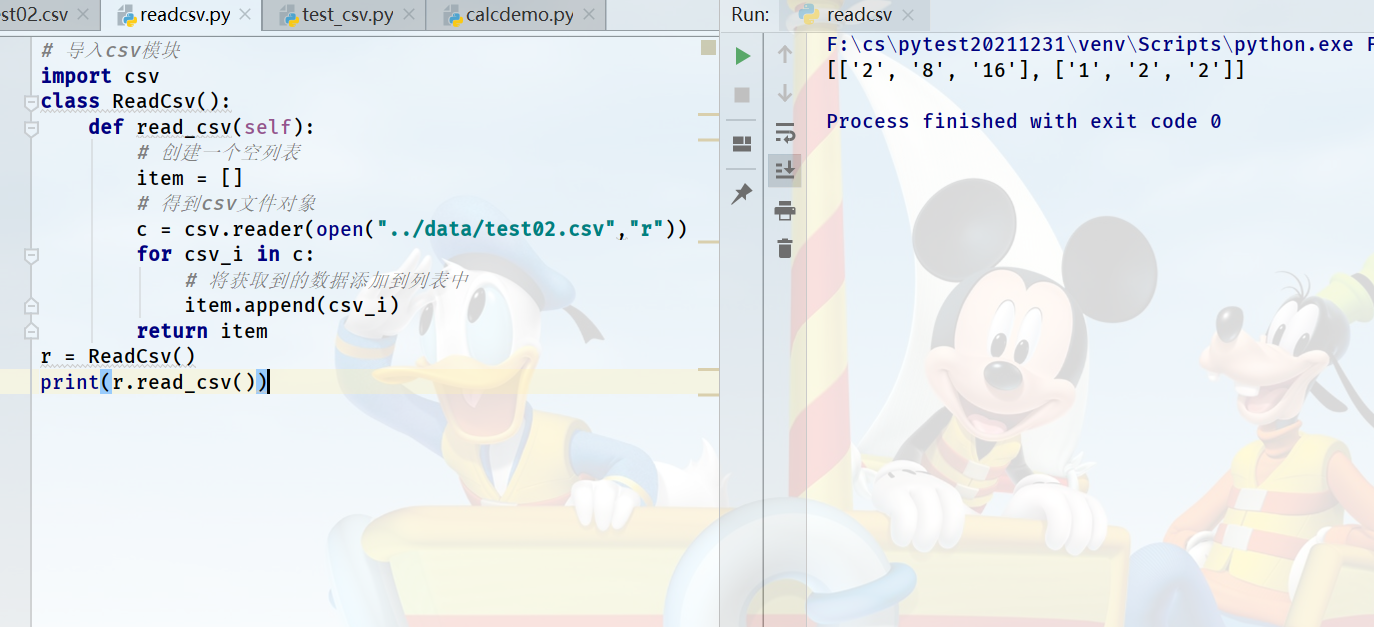Click the stripe mark beside class ReadCsv line
This screenshot has width=1374, height=627.
click(709, 114)
